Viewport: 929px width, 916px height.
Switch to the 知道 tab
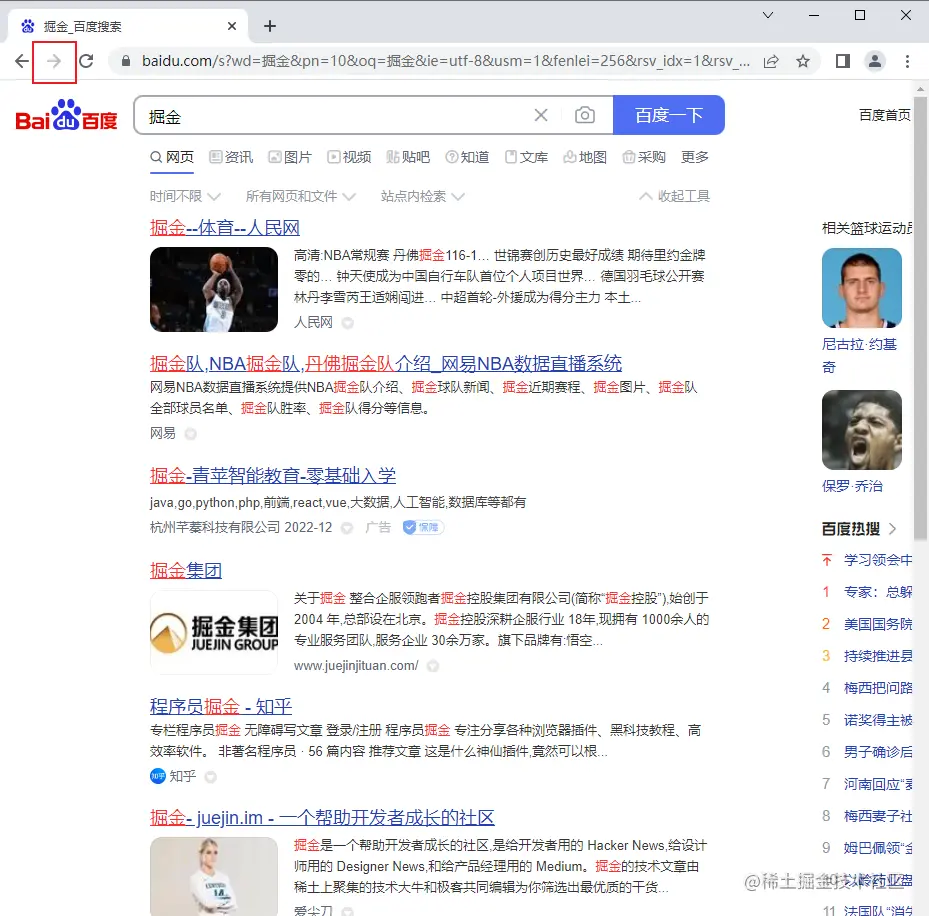pos(467,157)
